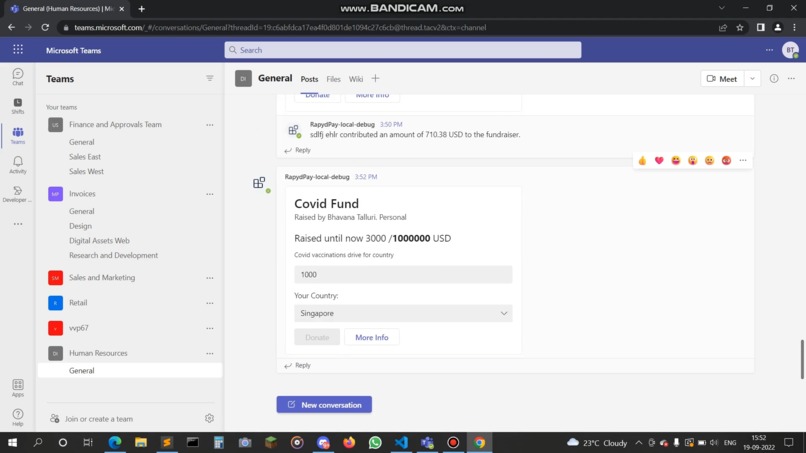Image resolution: width=806 pixels, height=453 pixels.
Task: Open the Sales and Marketing team
Action: tap(102, 278)
